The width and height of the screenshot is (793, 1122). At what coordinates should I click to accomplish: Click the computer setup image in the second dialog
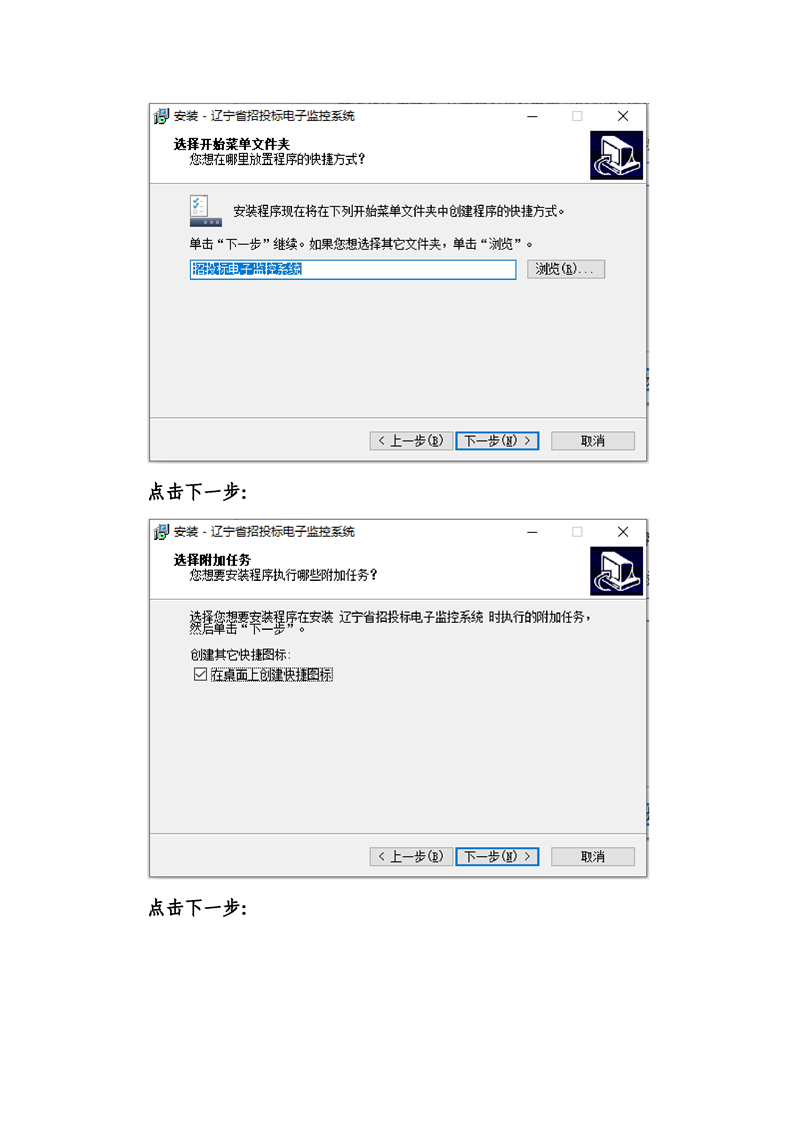(616, 571)
